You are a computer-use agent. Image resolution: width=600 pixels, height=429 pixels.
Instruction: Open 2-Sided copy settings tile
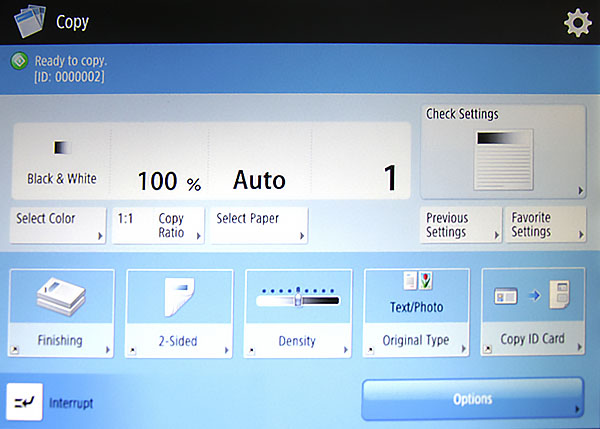[179, 313]
